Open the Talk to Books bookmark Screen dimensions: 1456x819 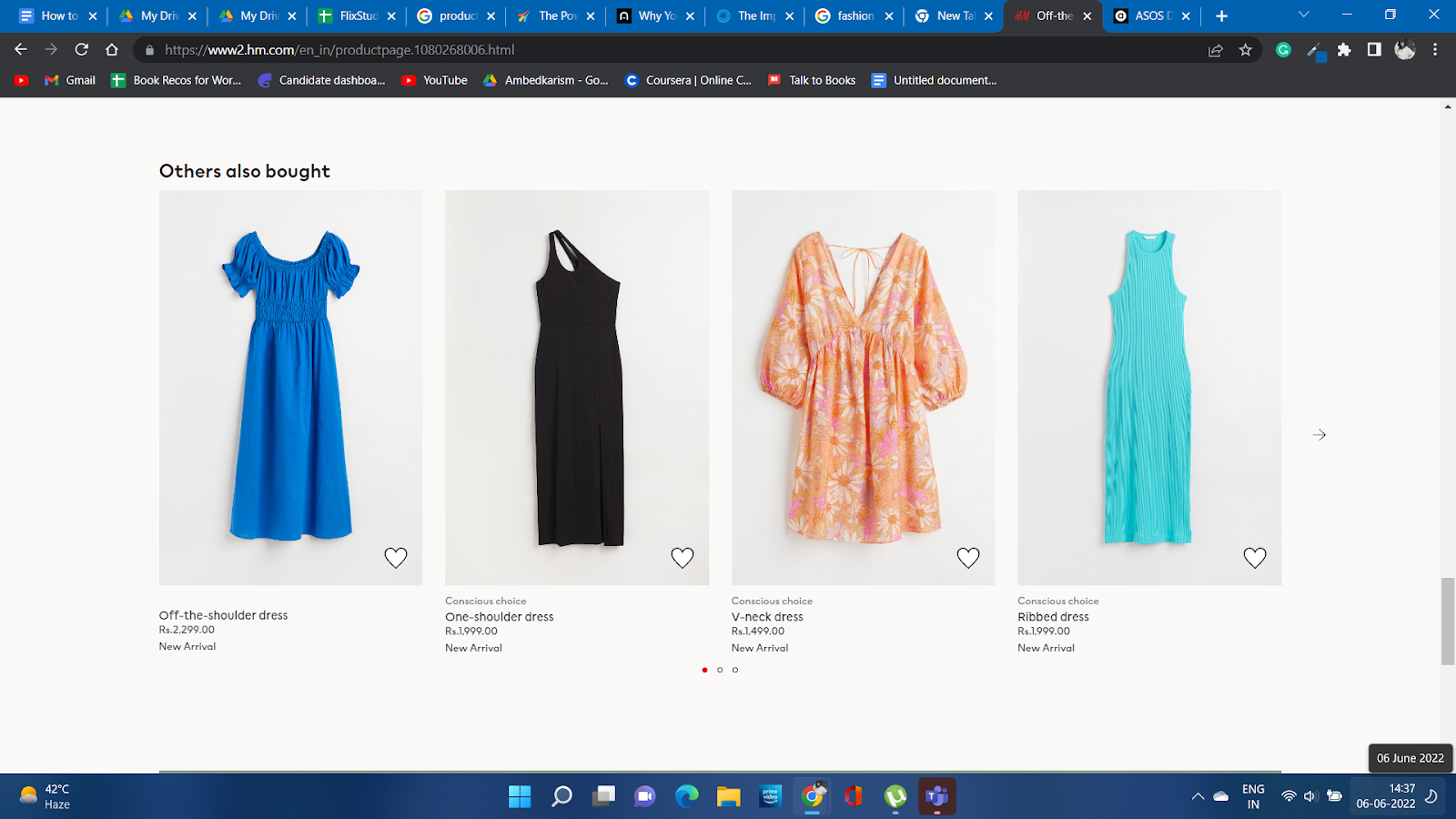tap(812, 80)
